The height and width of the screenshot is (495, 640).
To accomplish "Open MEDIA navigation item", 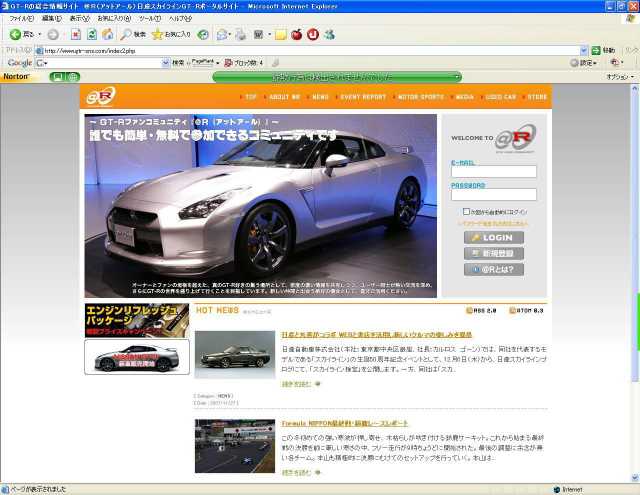I will click(x=464, y=97).
